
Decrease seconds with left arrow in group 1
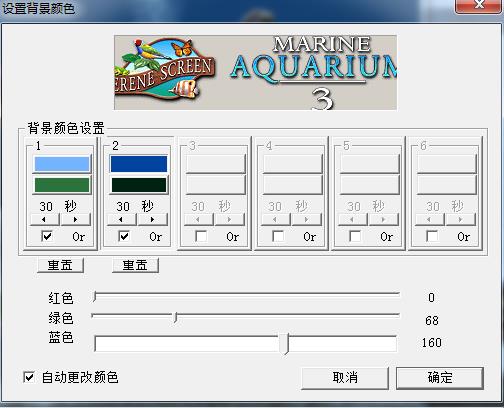tap(45, 220)
